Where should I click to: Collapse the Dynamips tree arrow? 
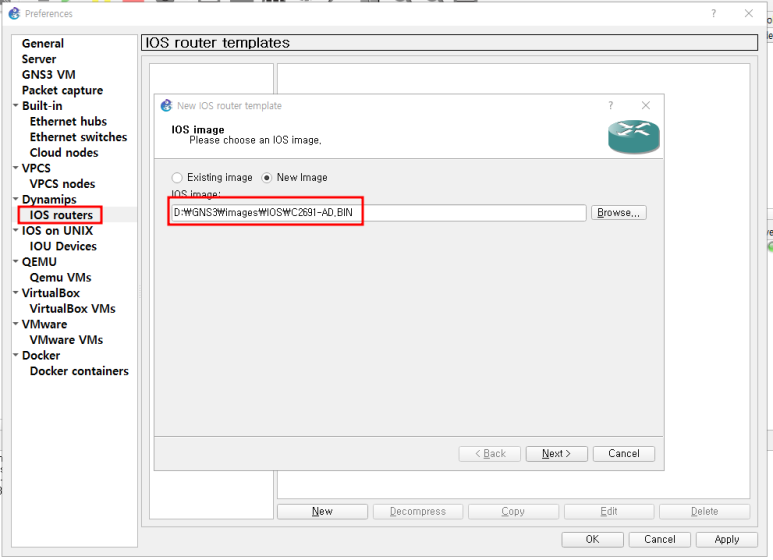click(16, 199)
